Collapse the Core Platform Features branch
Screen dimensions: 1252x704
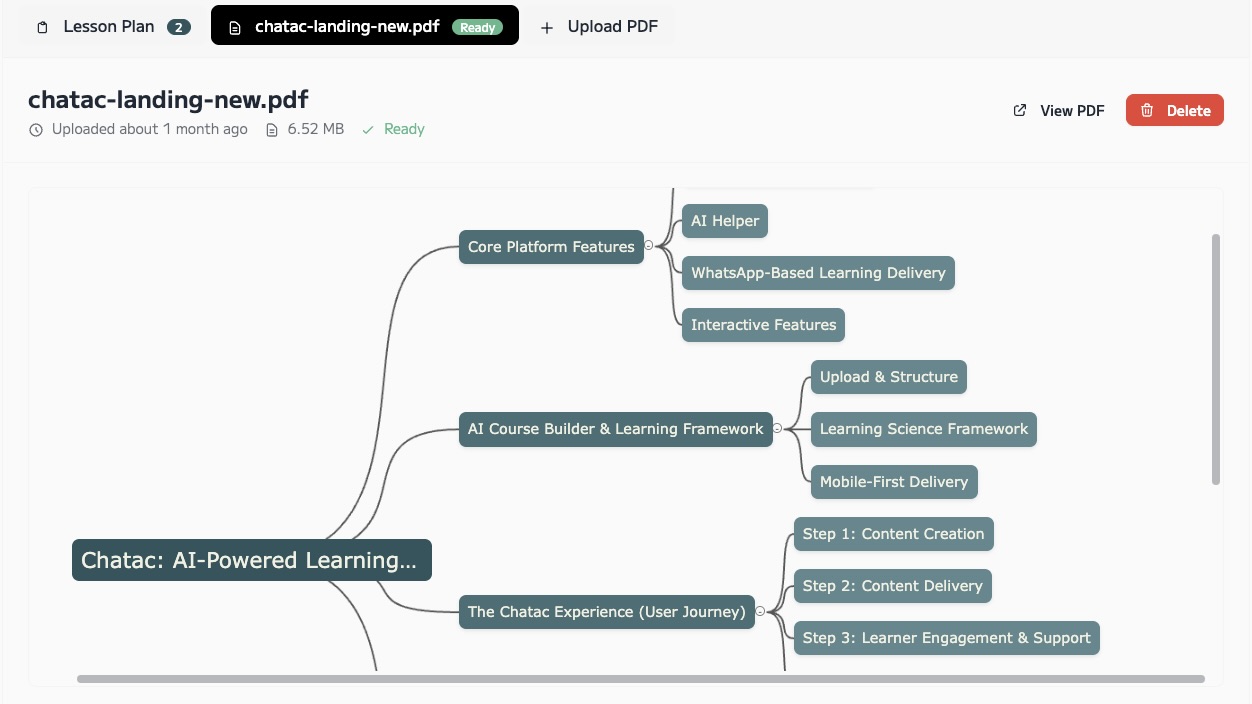650,243
